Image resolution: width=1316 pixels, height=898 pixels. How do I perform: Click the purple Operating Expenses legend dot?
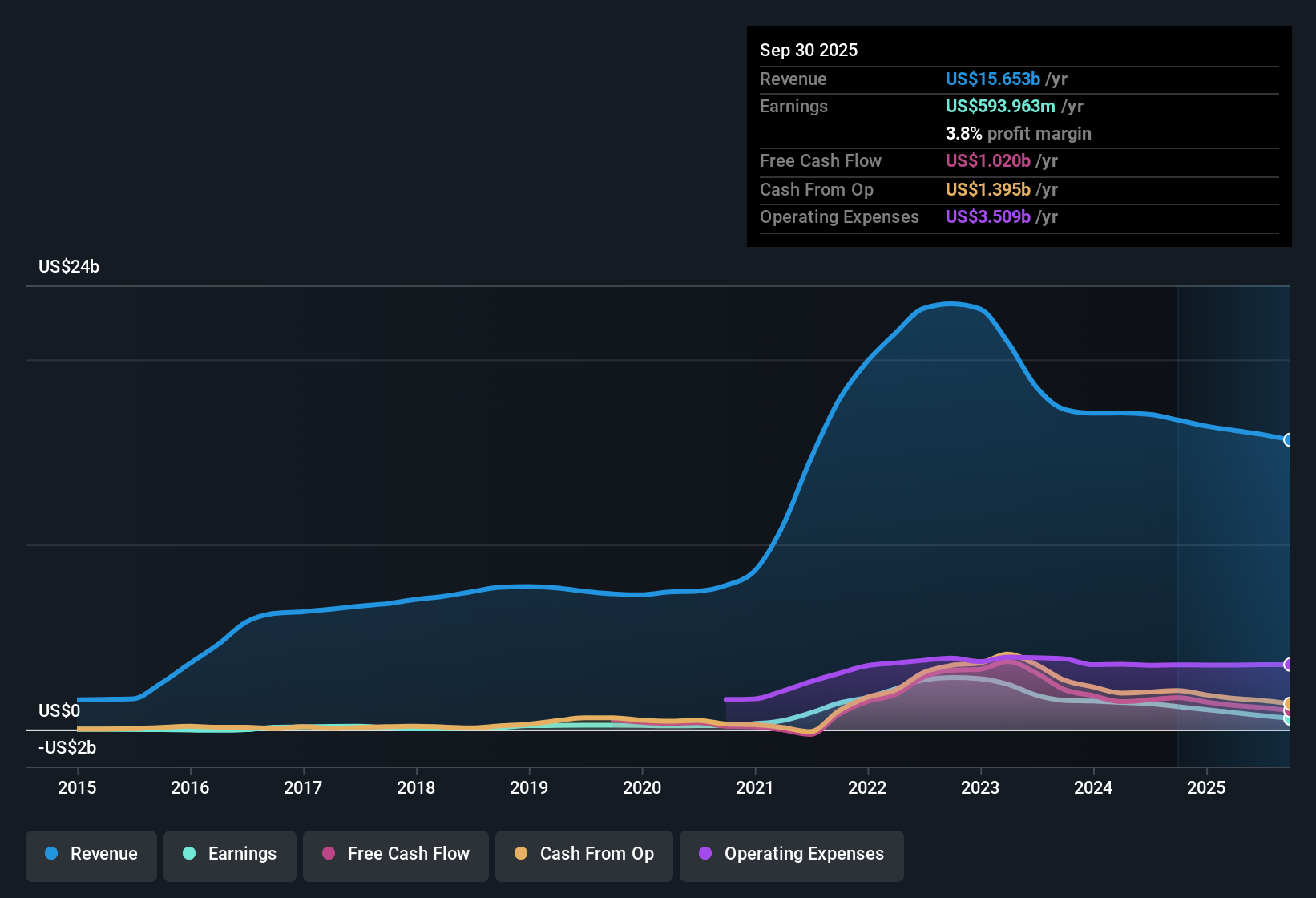click(705, 855)
